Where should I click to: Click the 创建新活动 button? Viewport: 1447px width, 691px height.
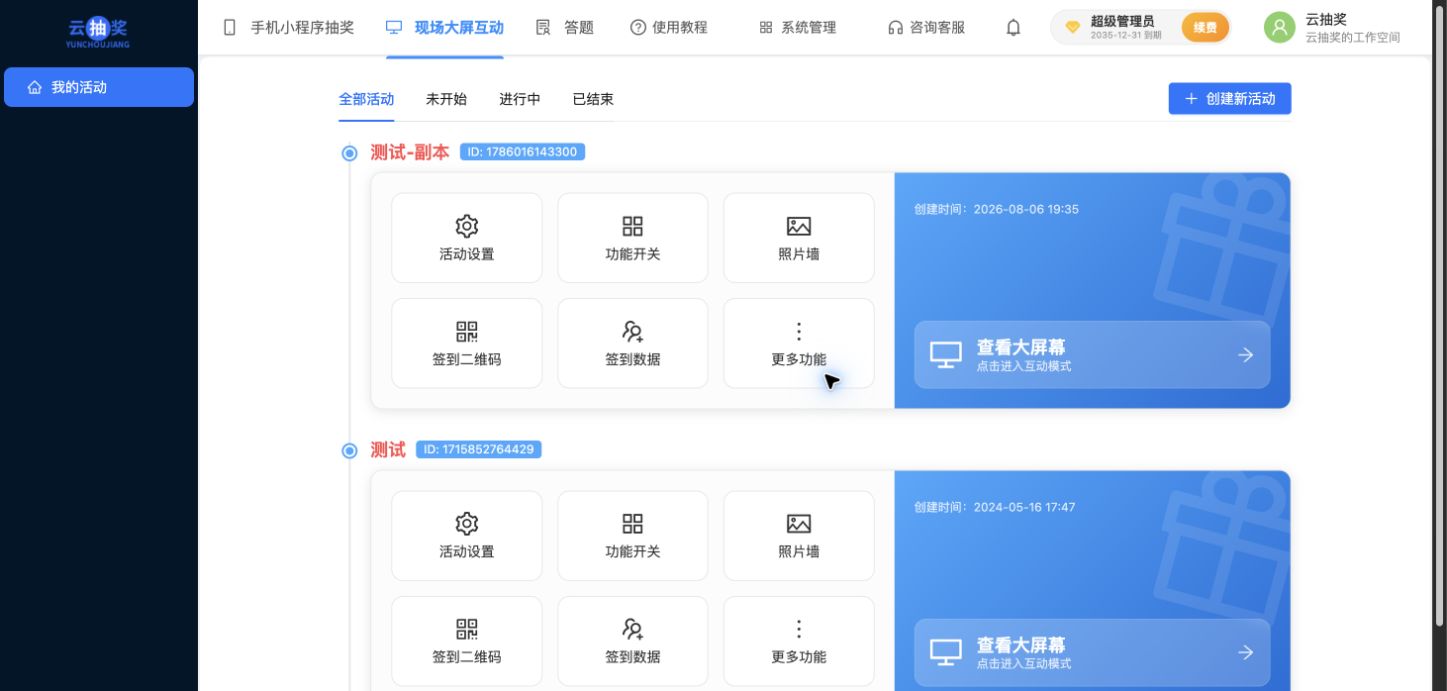pyautogui.click(x=1230, y=99)
